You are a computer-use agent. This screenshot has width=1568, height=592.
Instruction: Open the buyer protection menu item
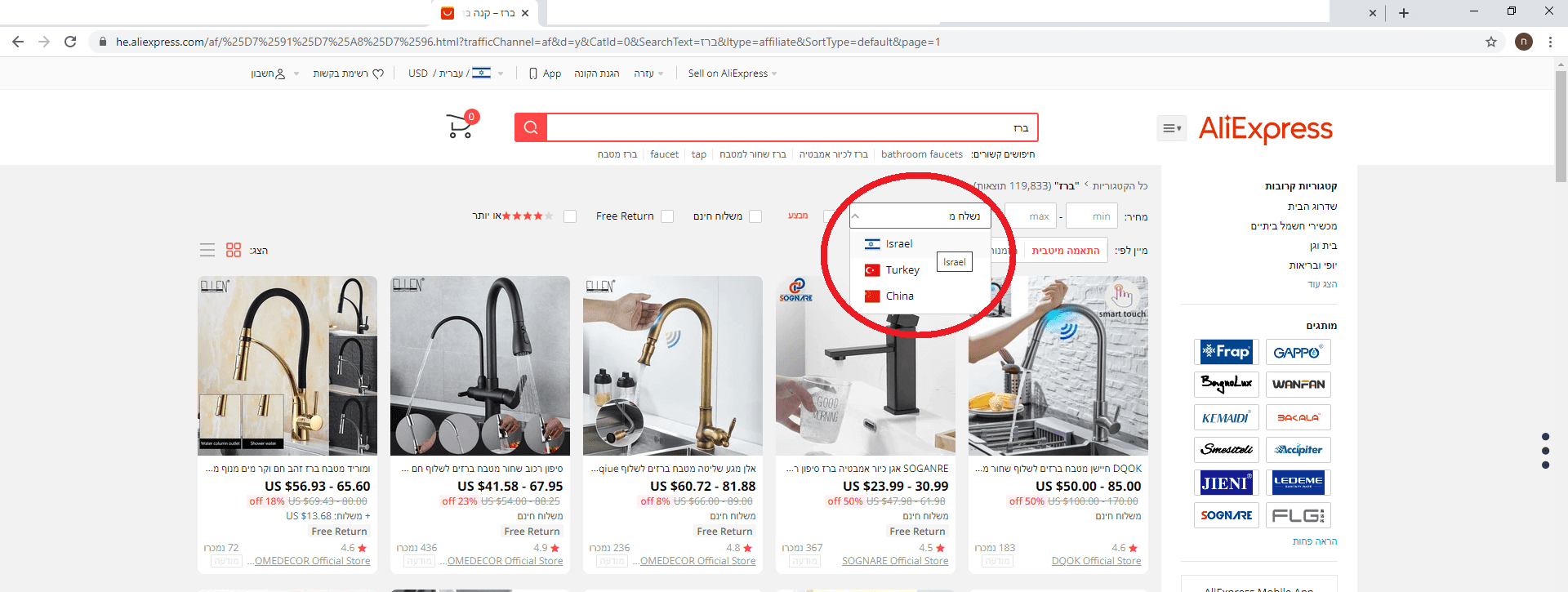[596, 73]
